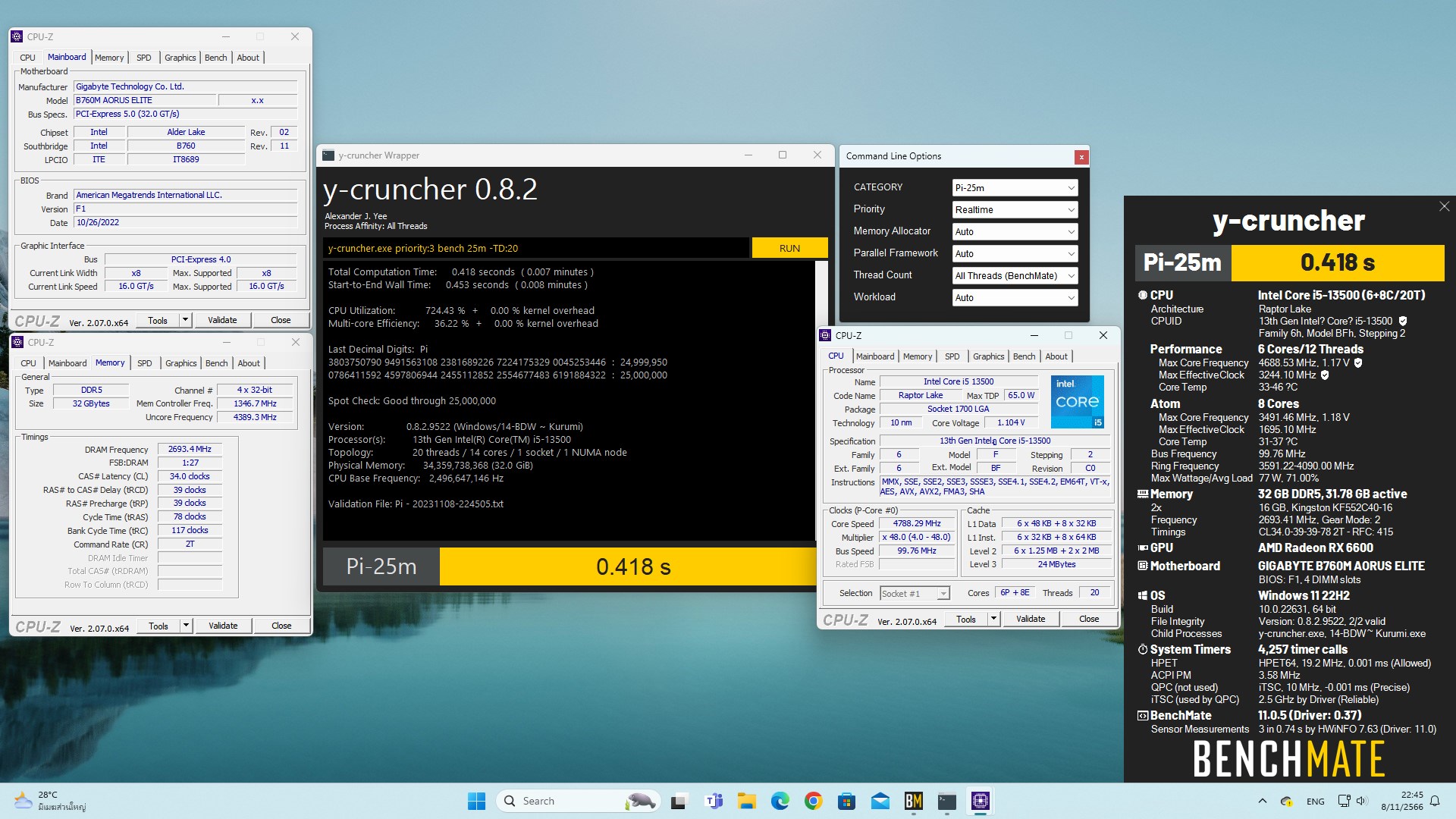Open the CATEGORY dropdown showing Pi-25m

tap(1015, 188)
